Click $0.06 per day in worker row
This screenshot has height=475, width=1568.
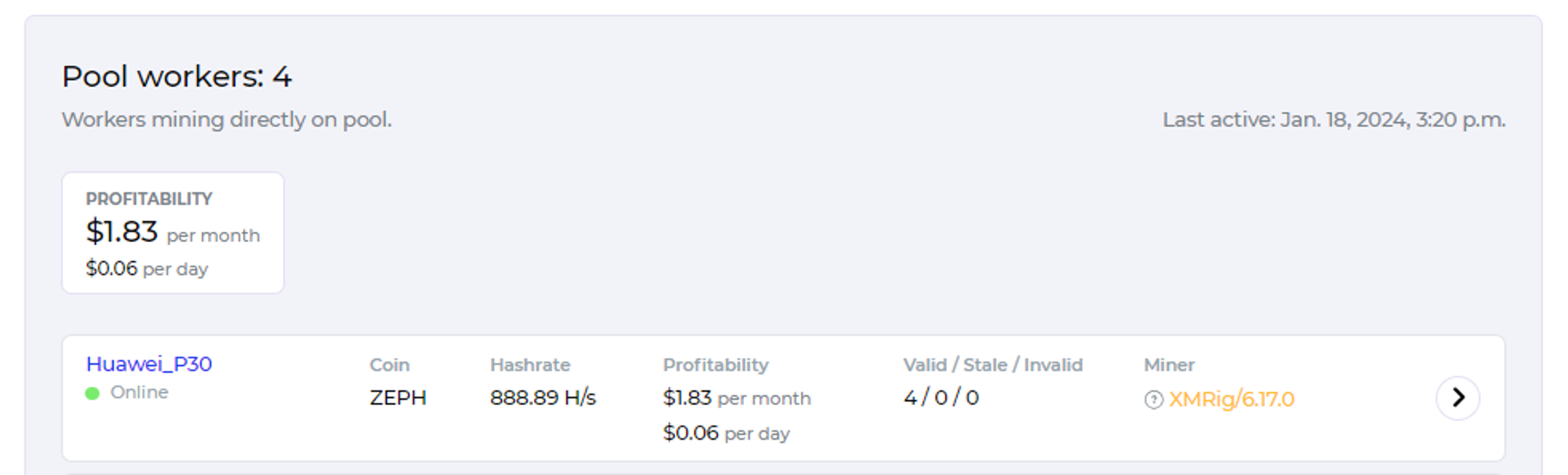[727, 433]
